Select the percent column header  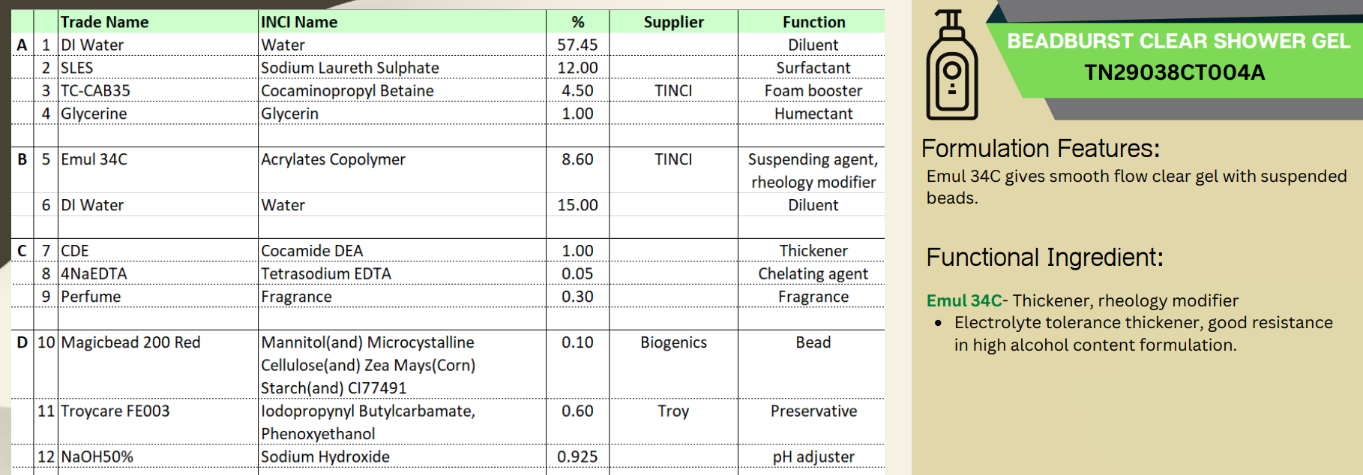coord(577,22)
